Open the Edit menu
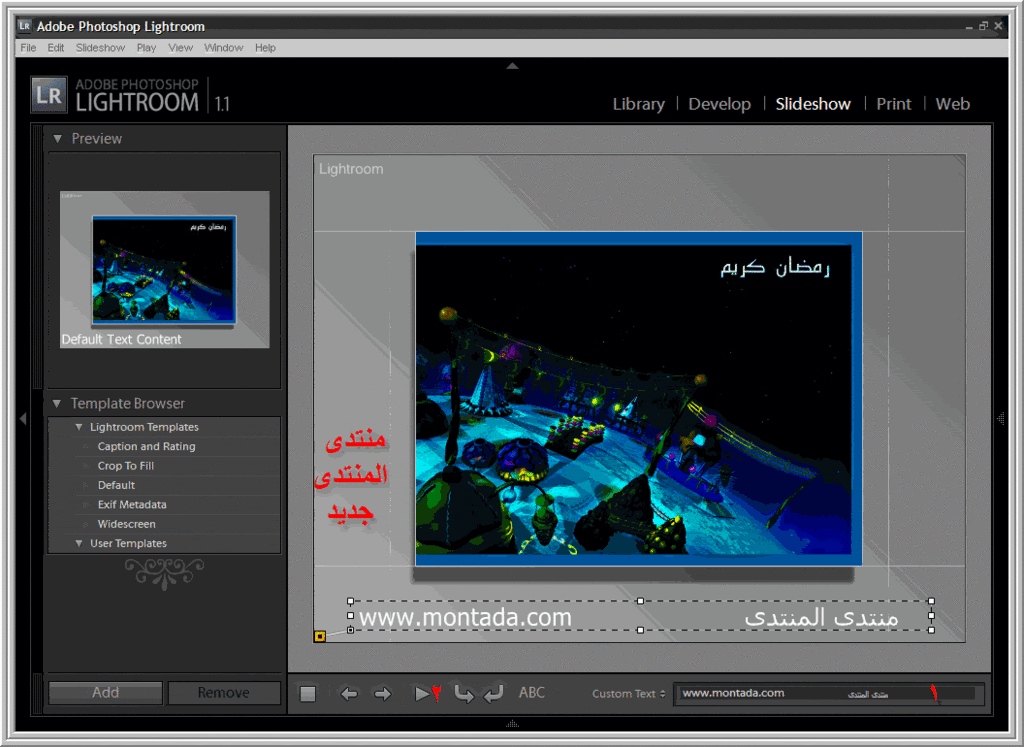Screen dimensions: 1024x747 pyautogui.click(x=56, y=48)
